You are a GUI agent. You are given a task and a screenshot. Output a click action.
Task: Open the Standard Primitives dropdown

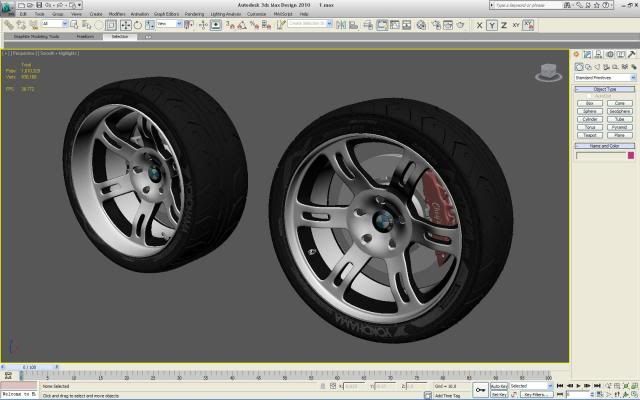click(605, 78)
